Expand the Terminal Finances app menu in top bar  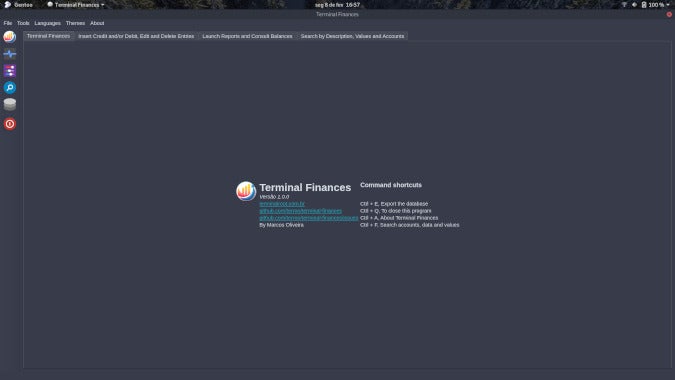click(76, 5)
